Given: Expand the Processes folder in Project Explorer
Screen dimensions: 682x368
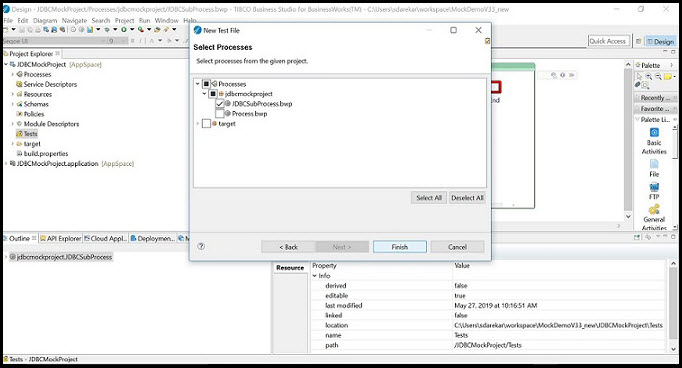Looking at the screenshot, I should coord(12,74).
